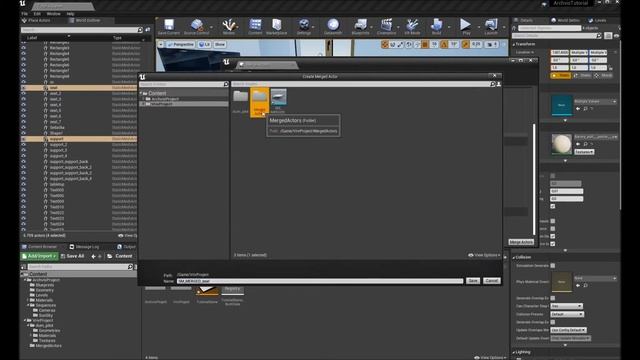Viewport: 640px width, 360px height.
Task: Click the translate gizmo icon in viewport toolbar
Action: [384, 44]
